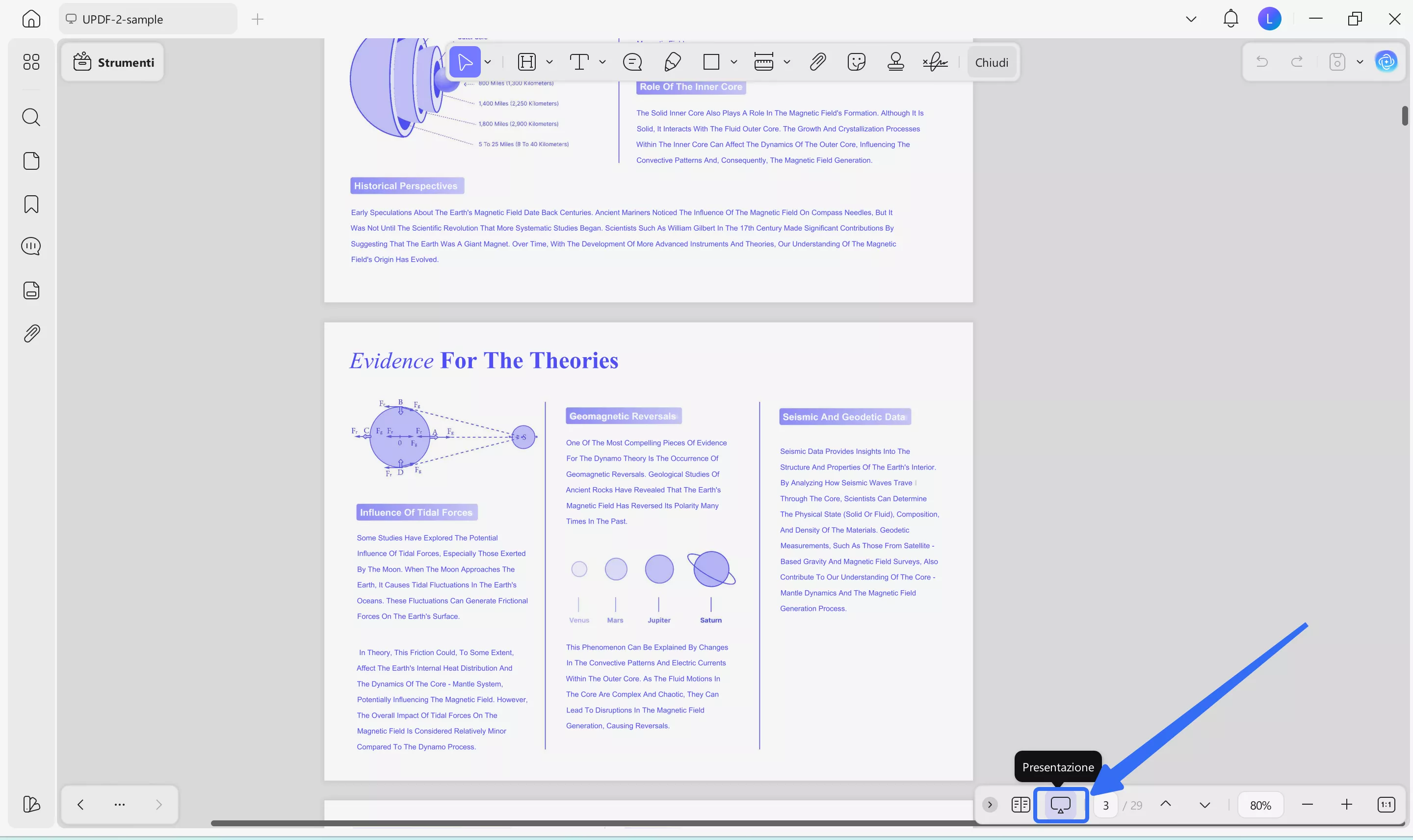Open the signature tool
Image resolution: width=1413 pixels, height=840 pixels.
pos(934,62)
